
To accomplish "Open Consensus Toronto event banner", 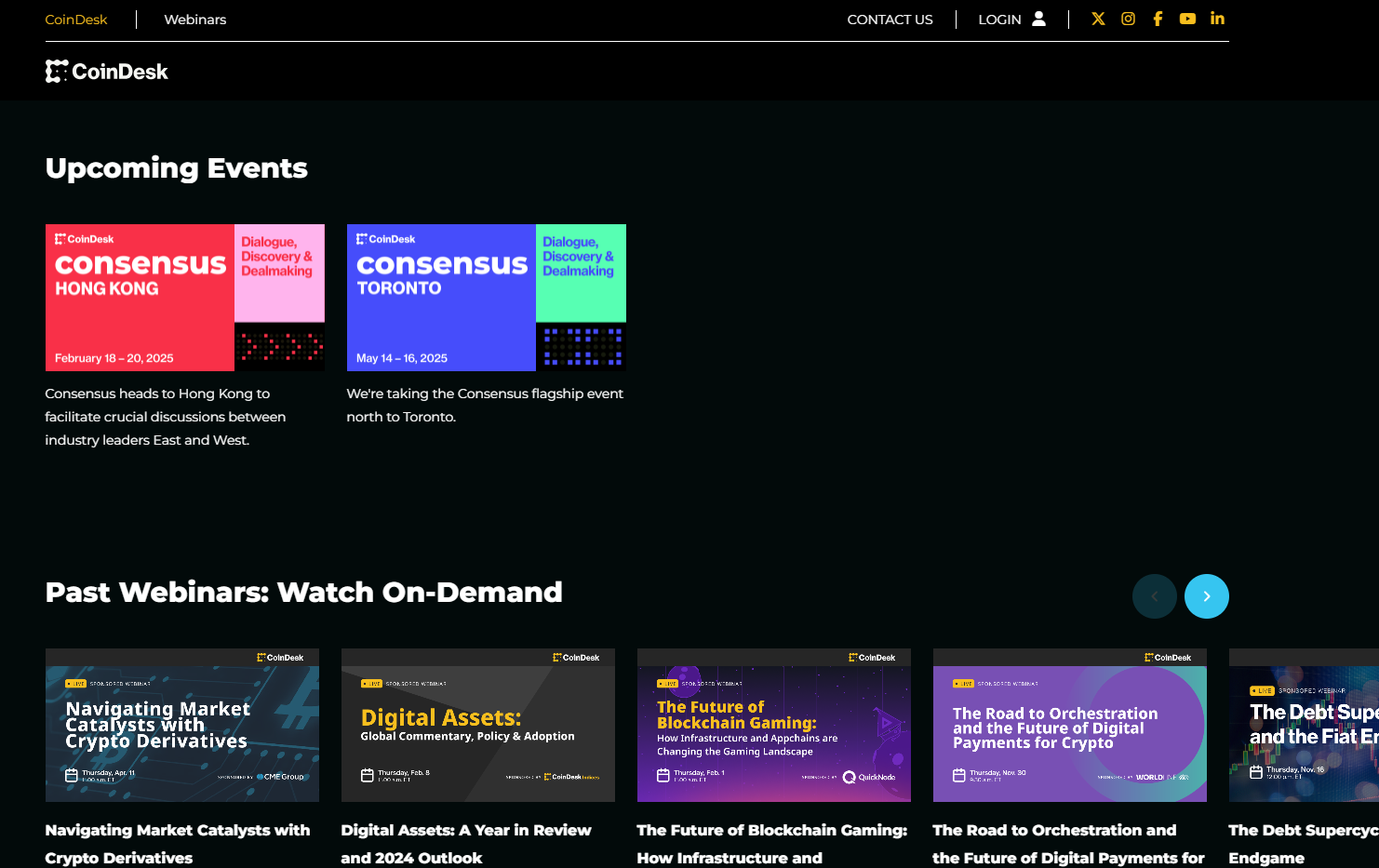I will 487,298.
